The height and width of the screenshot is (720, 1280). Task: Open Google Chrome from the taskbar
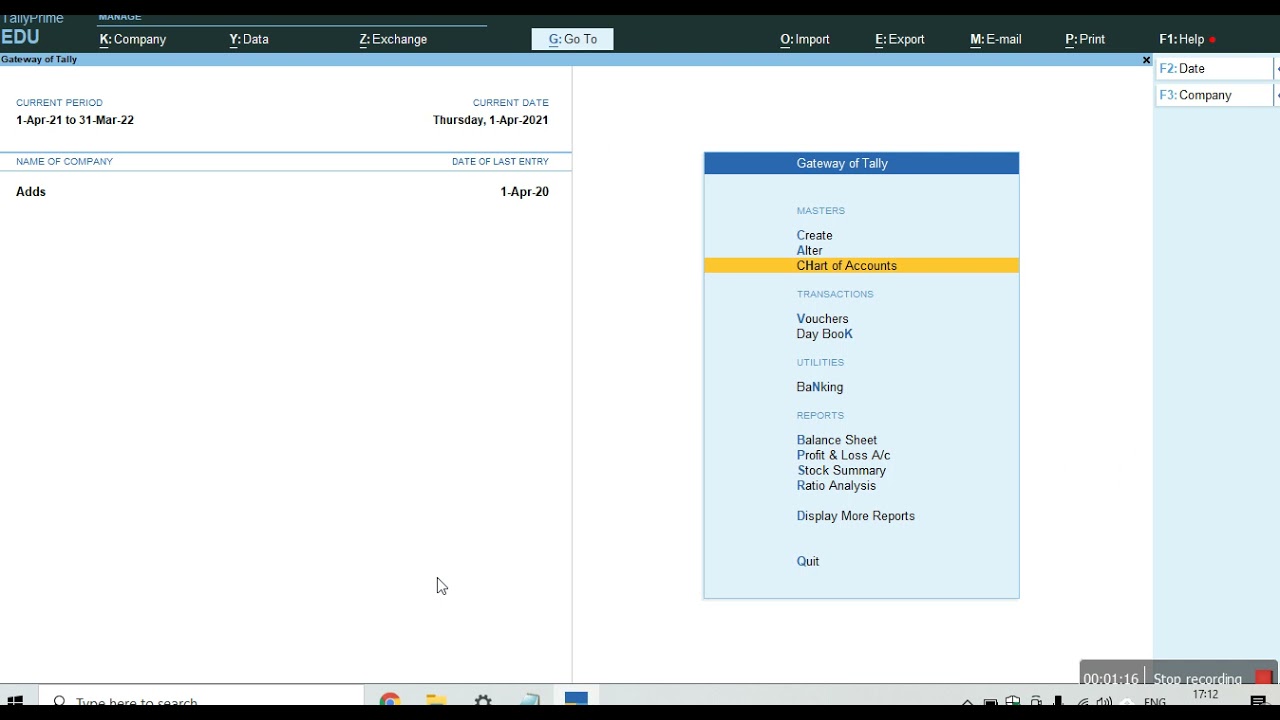coord(390,700)
